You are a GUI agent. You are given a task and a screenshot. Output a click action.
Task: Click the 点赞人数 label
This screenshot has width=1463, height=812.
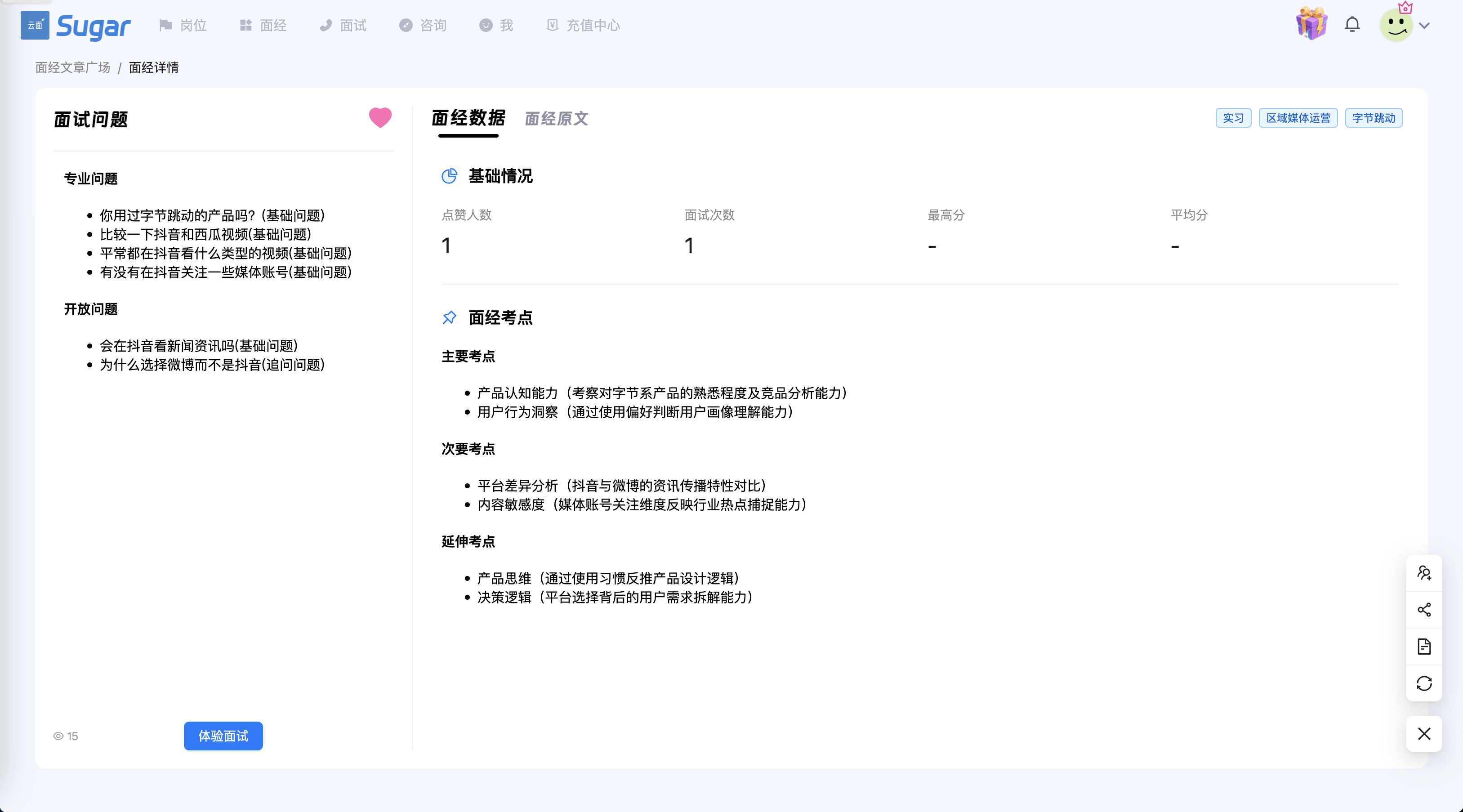(x=467, y=214)
